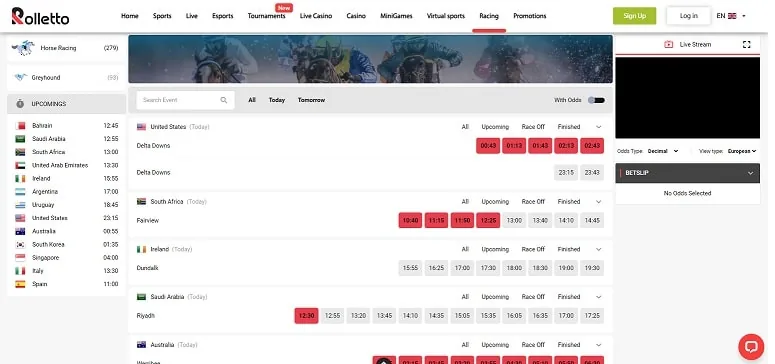Click the Search Event field
Screen dimensions: 775x364
185,100
